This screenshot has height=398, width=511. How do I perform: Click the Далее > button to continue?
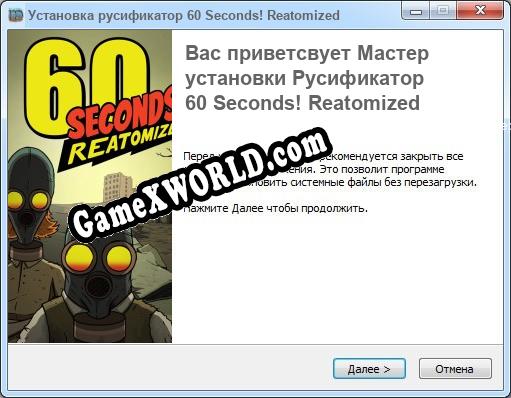tap(369, 369)
